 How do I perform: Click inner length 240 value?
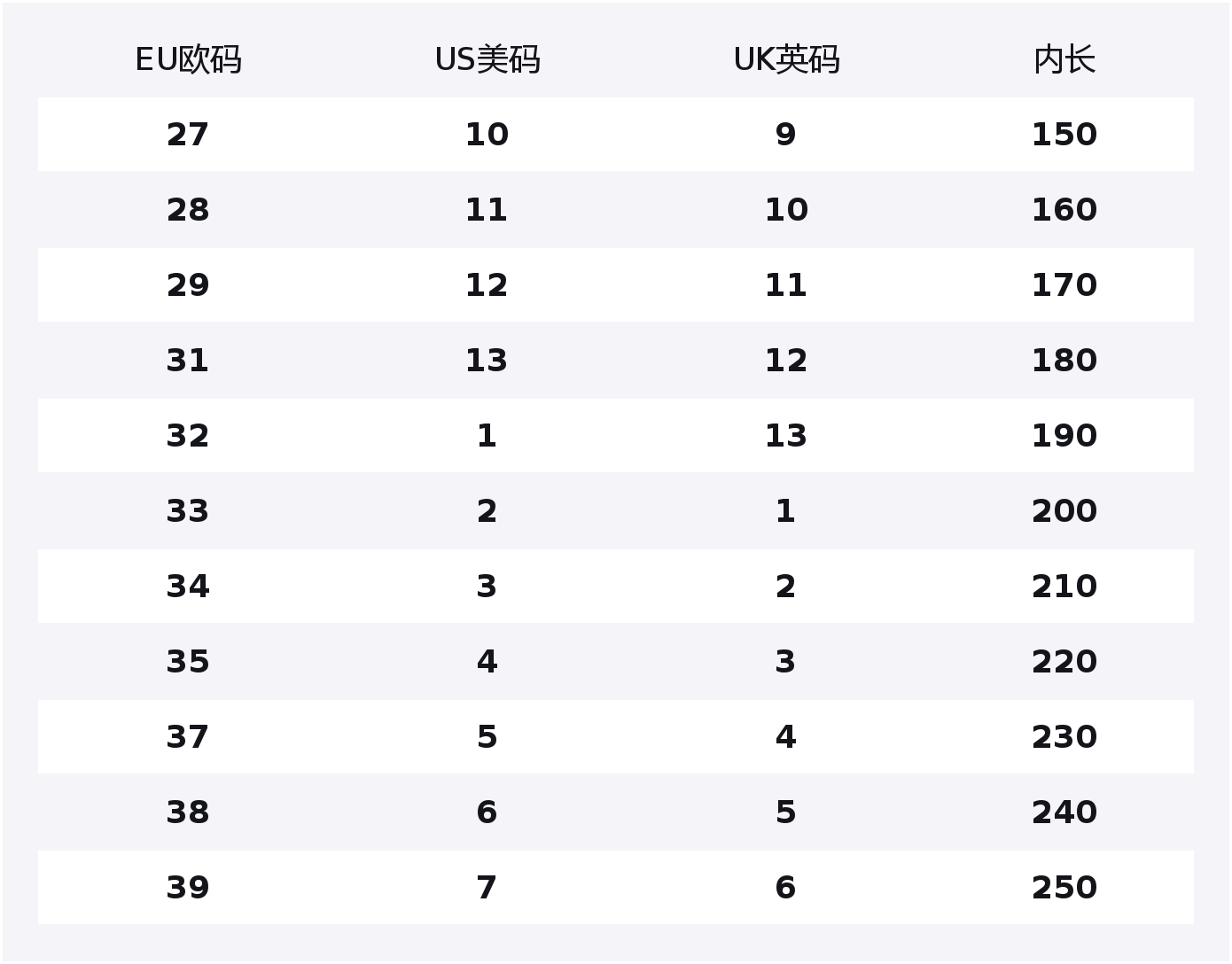[x=1064, y=812]
